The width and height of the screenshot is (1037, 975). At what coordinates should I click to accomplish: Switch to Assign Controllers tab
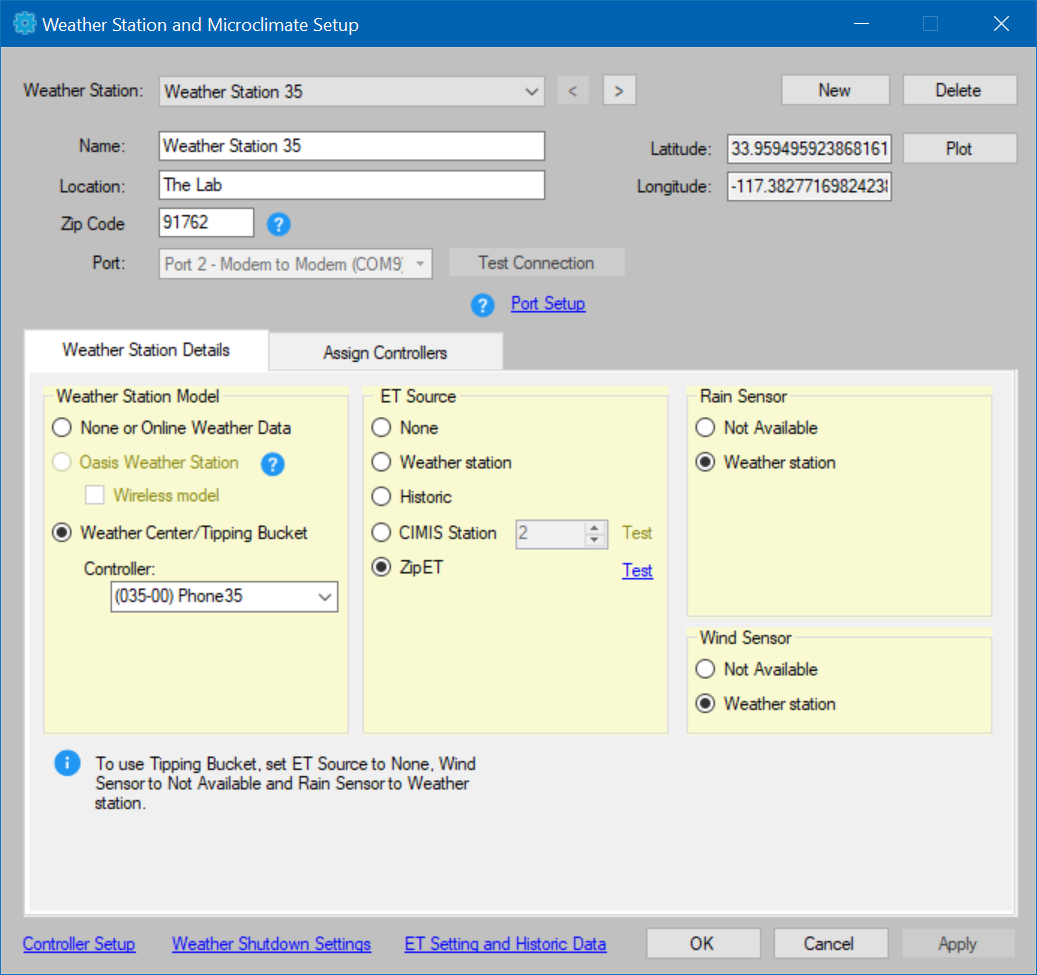385,353
